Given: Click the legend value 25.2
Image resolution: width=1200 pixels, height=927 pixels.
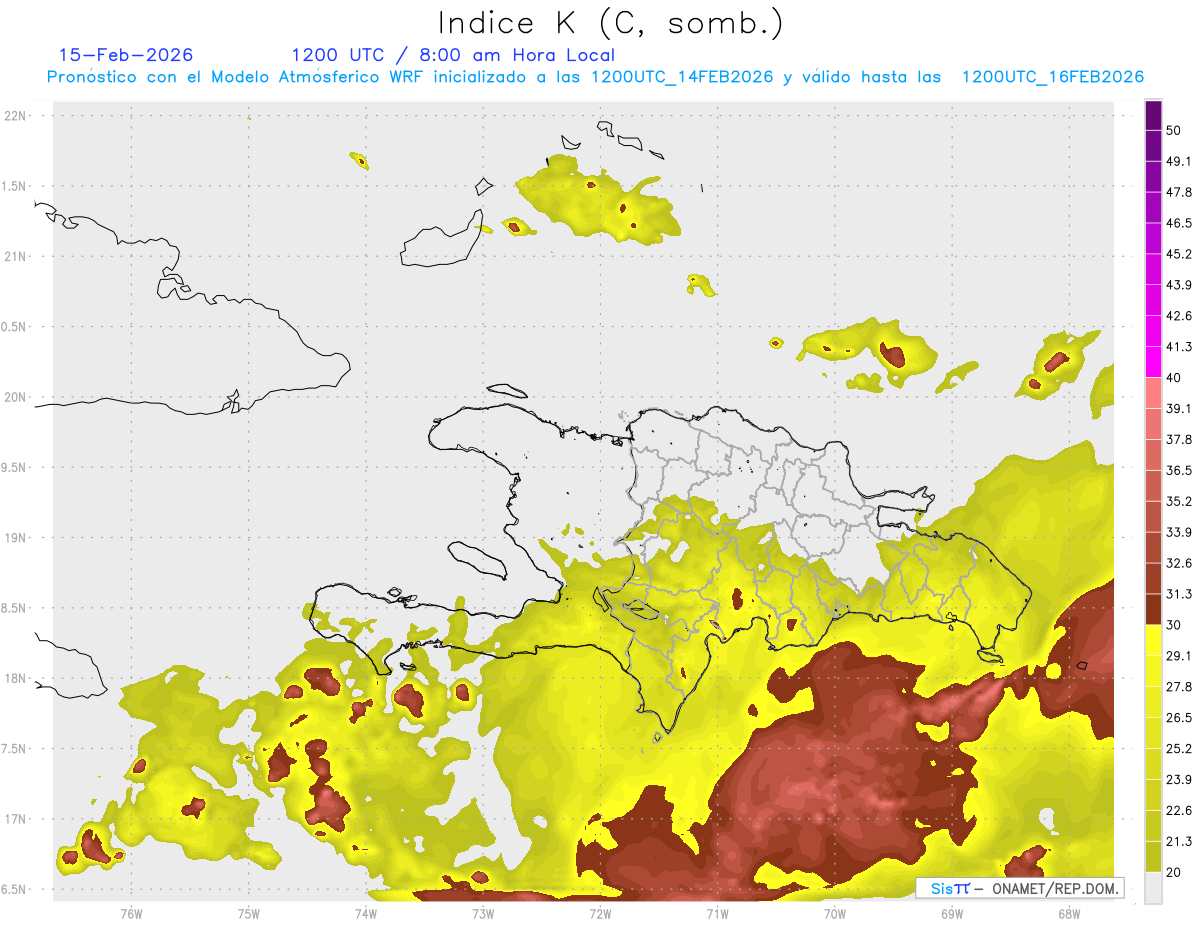Looking at the screenshot, I should point(1179,749).
